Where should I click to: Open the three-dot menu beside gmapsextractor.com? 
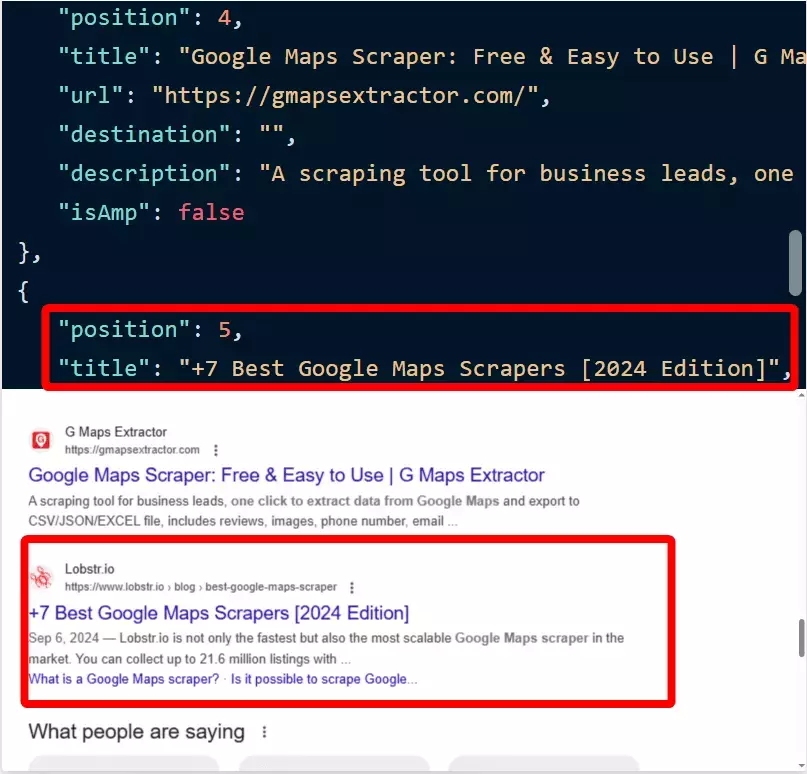218,450
